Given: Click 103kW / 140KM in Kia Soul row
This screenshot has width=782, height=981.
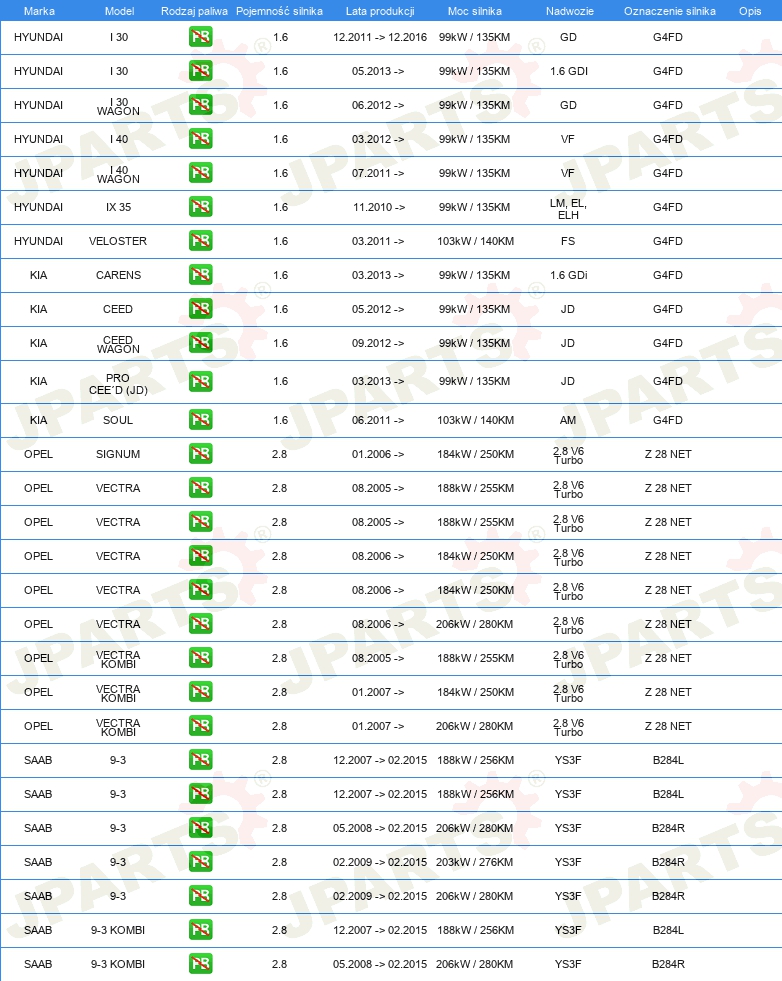Looking at the screenshot, I should (x=475, y=420).
